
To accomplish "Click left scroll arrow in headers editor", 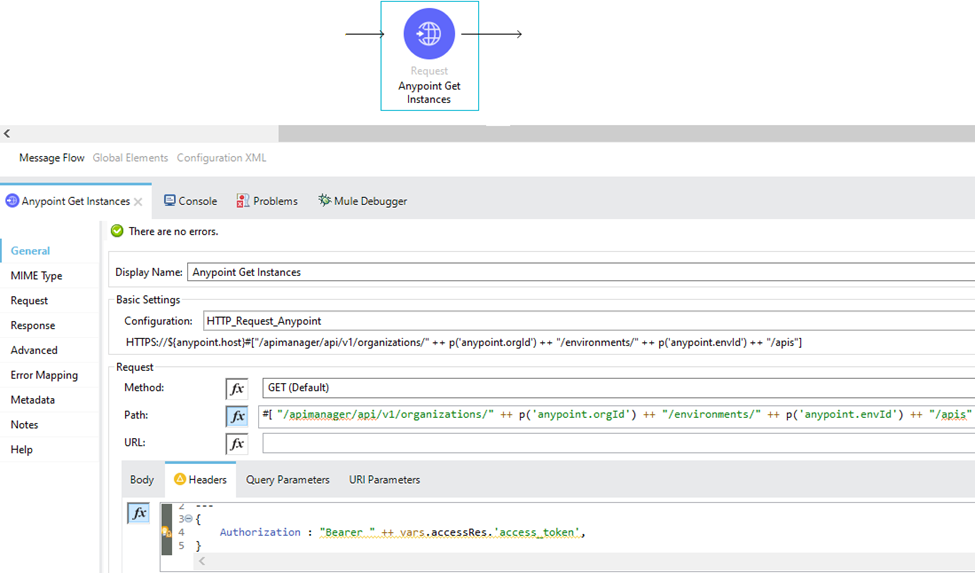I will point(202,561).
